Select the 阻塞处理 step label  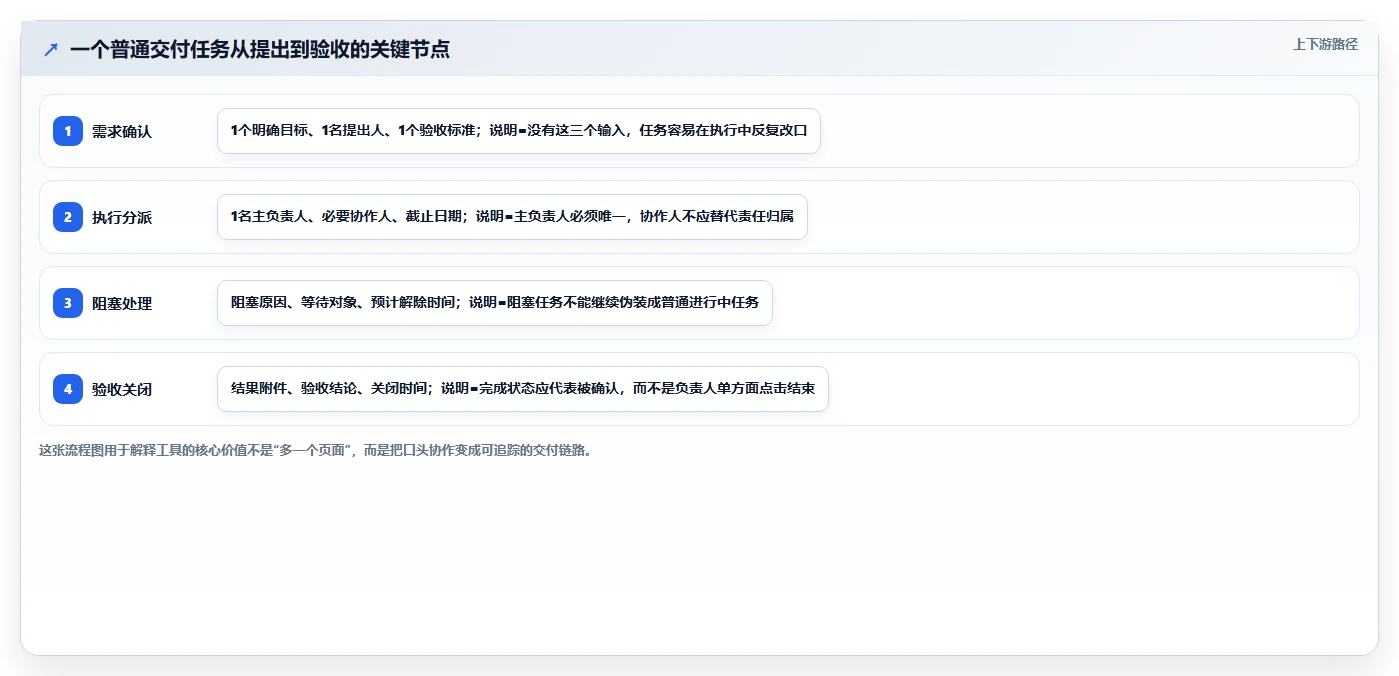[x=122, y=303]
